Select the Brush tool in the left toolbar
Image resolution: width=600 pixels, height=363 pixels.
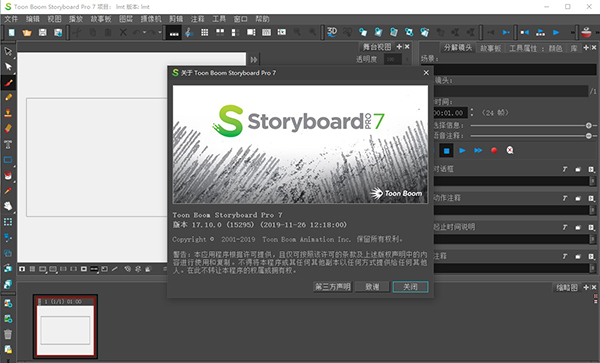click(8, 82)
